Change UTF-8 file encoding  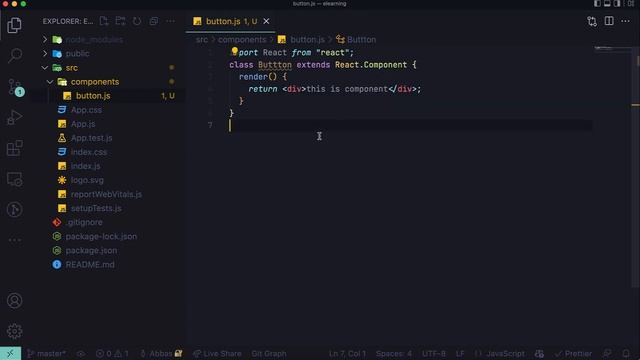coord(433,354)
